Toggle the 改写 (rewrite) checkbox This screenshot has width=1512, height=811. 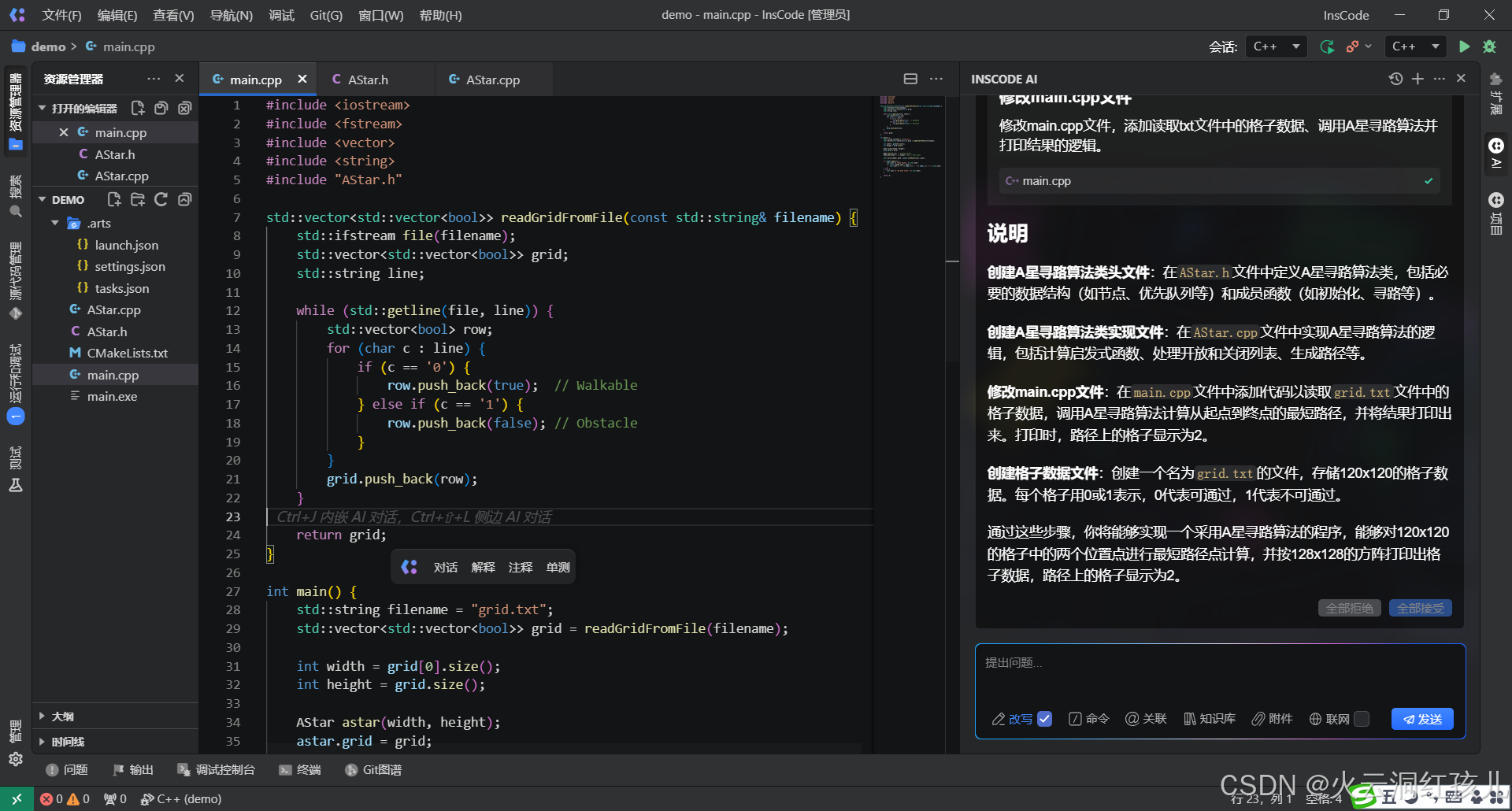[x=1045, y=719]
